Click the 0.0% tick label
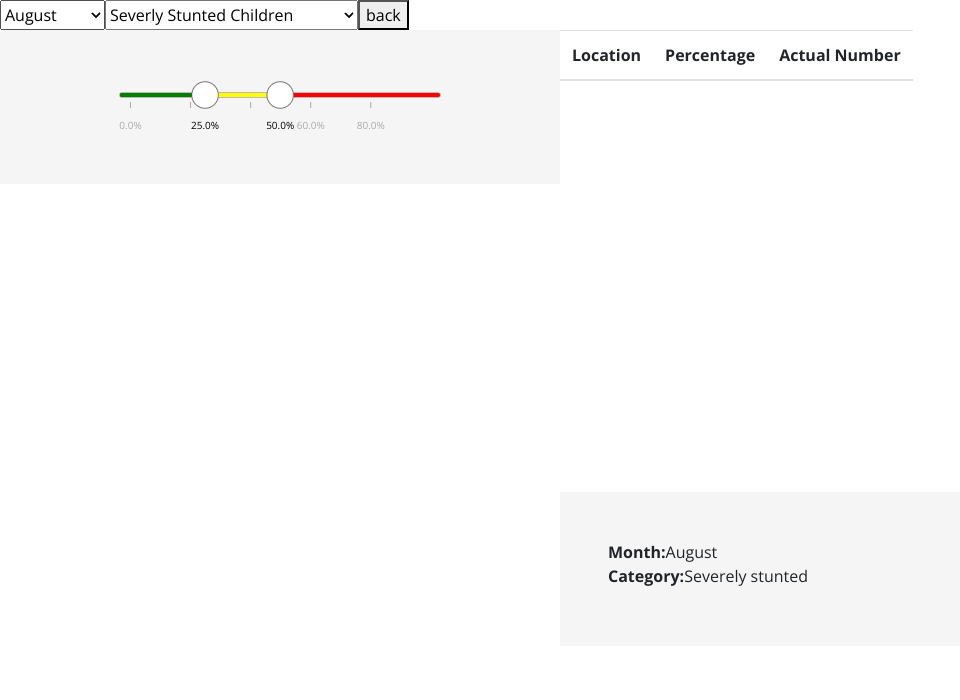 130,126
